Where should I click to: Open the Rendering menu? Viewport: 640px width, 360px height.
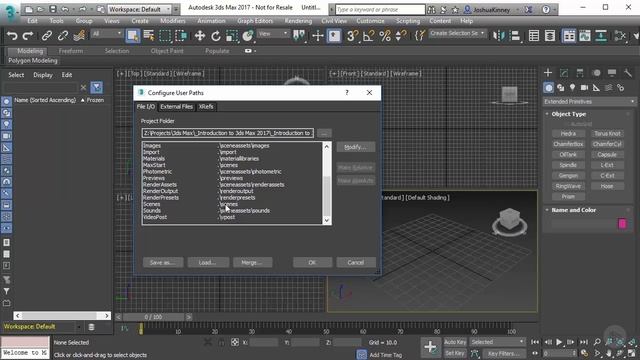pyautogui.click(x=298, y=21)
